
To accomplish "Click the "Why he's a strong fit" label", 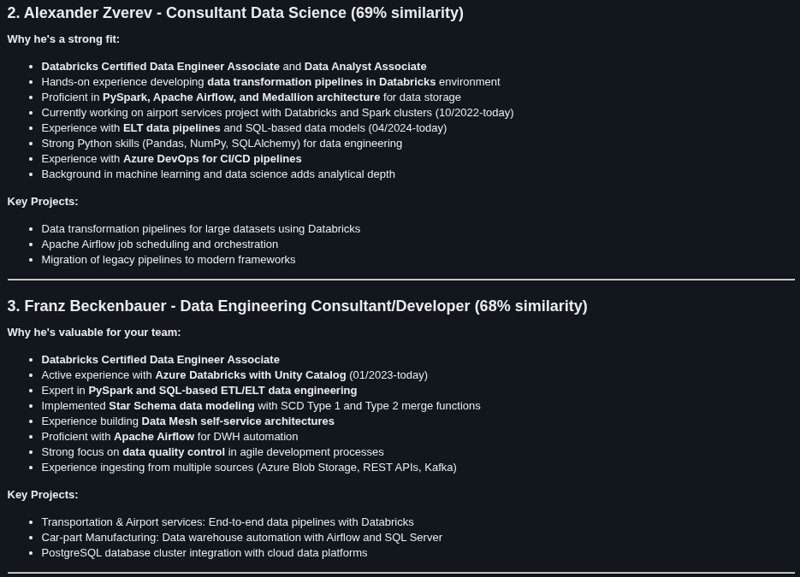I will click(63, 39).
